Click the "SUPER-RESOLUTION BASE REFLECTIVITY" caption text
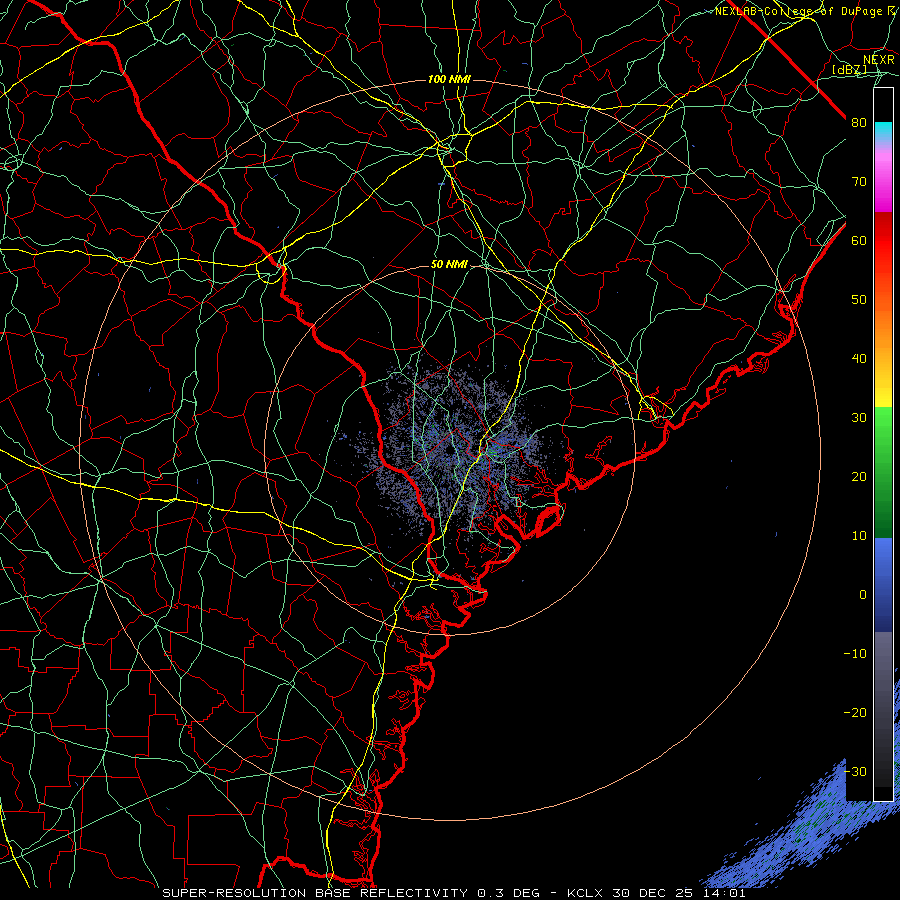Screen dimensions: 900x900 [x=315, y=893]
